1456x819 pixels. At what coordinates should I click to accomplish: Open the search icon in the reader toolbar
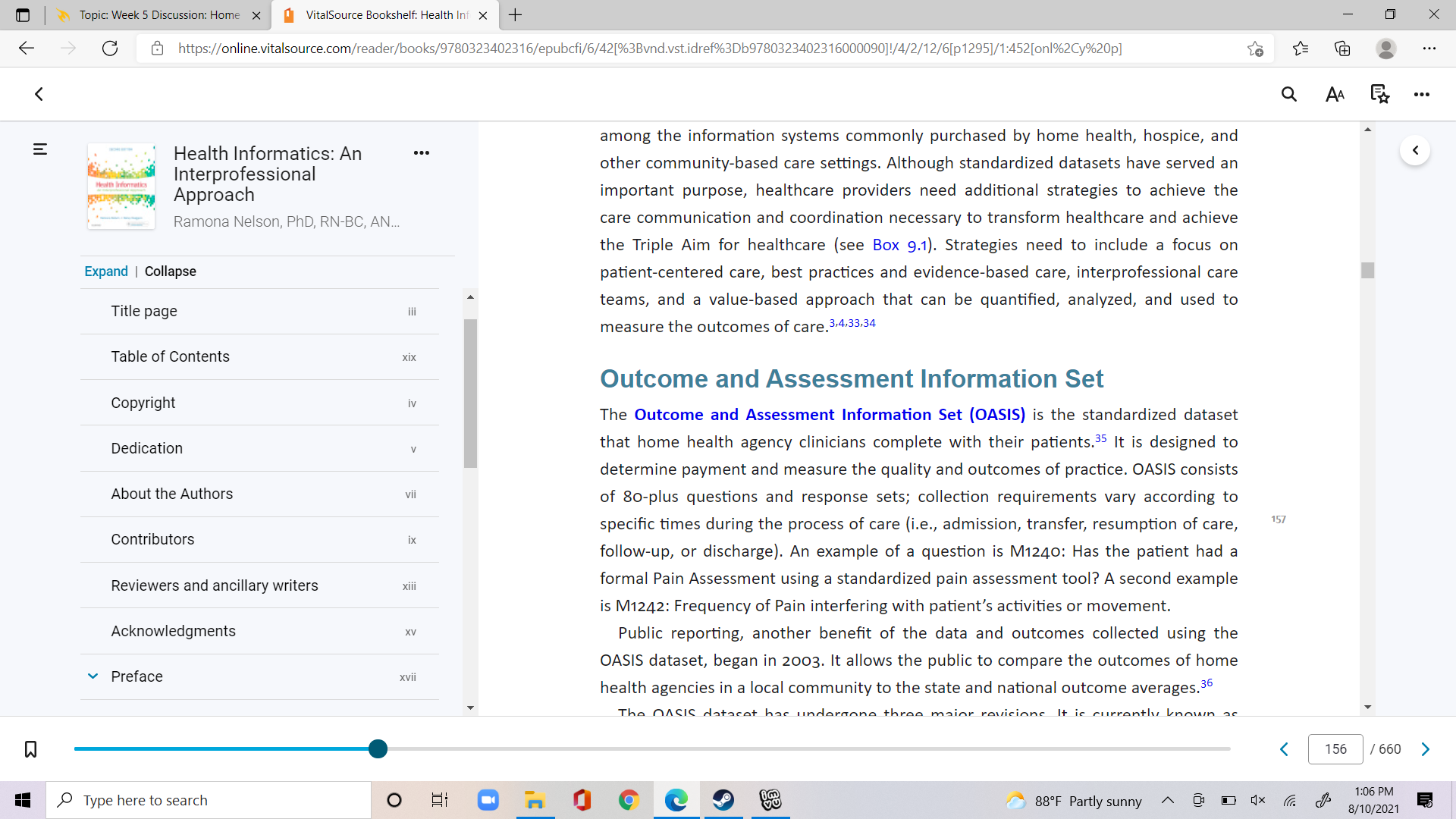click(1289, 94)
